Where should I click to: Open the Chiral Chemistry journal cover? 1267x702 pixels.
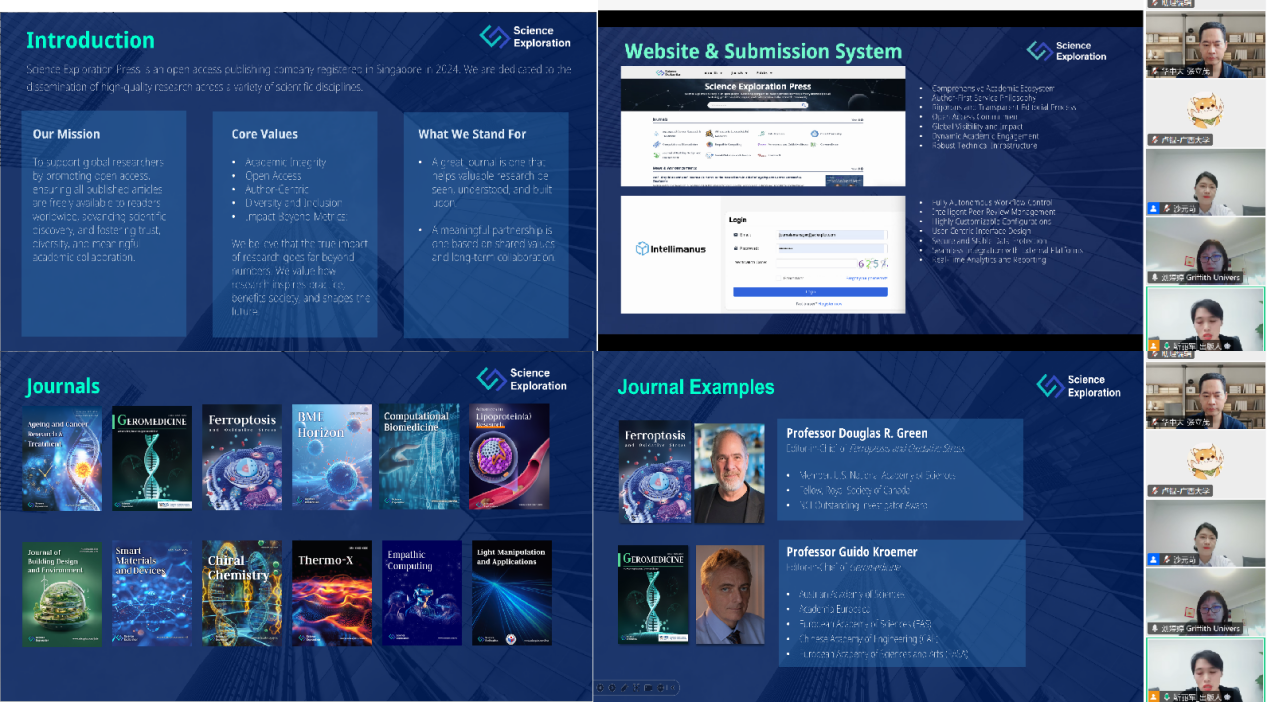(x=242, y=593)
